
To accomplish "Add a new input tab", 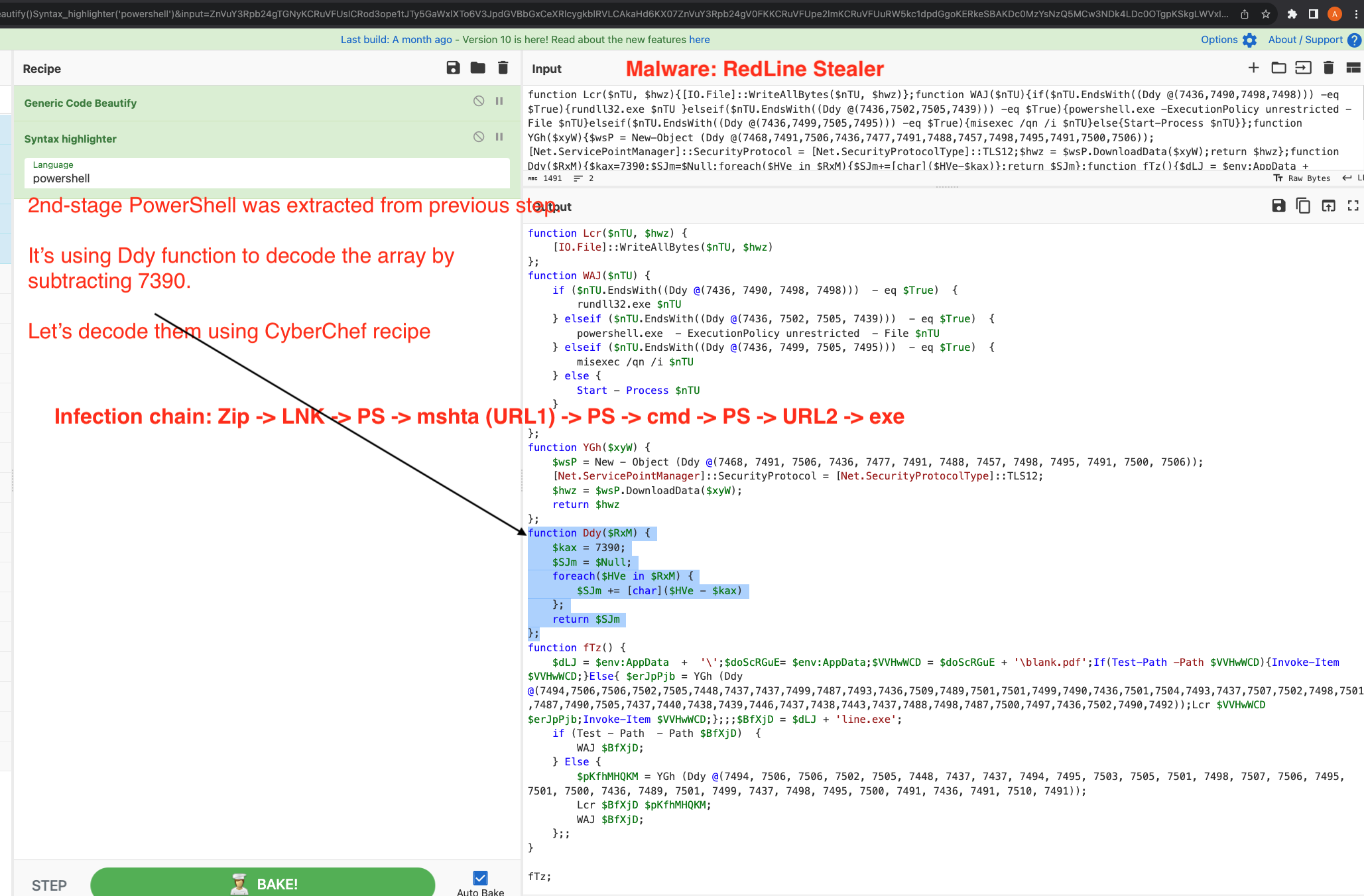I will click(x=1253, y=68).
